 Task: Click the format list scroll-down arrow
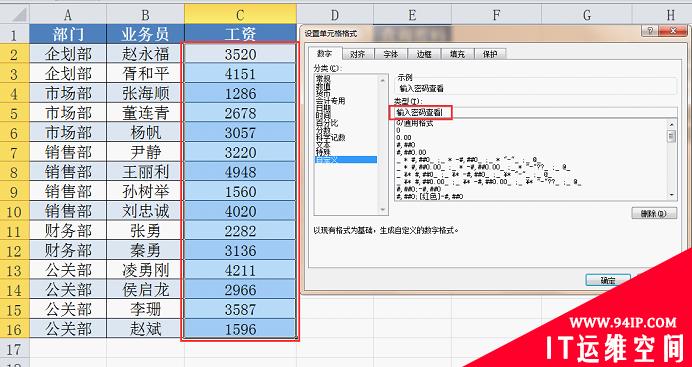click(672, 195)
